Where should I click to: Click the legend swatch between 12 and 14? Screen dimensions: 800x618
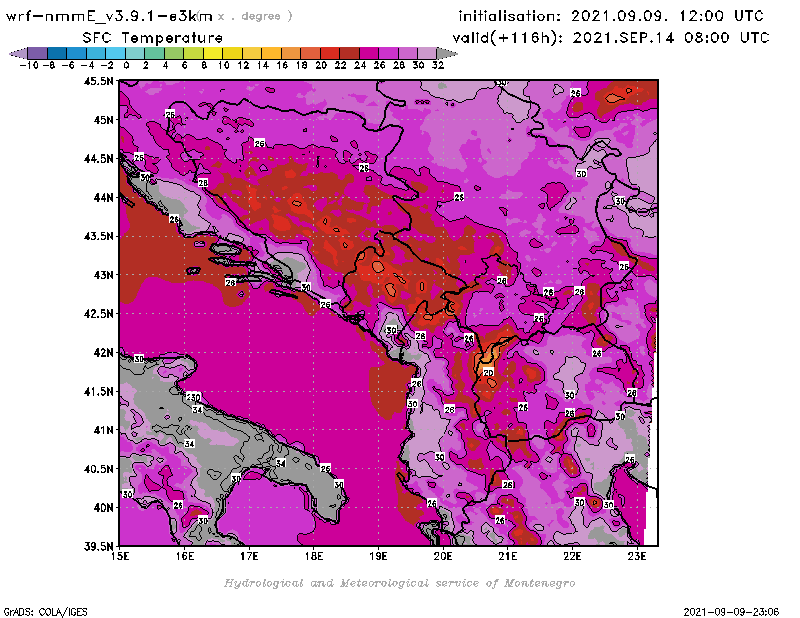252,54
